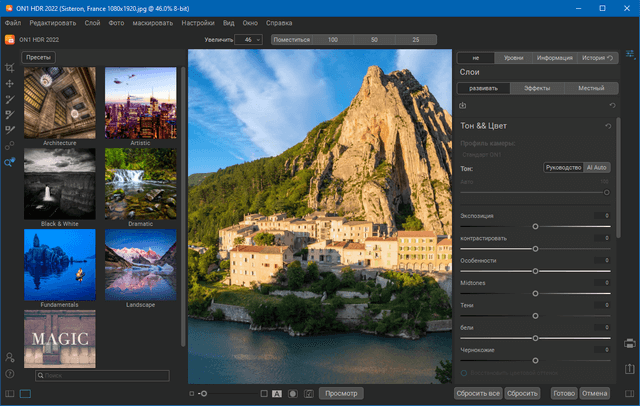
Task: Select the Руководство tone mode
Action: point(563,167)
